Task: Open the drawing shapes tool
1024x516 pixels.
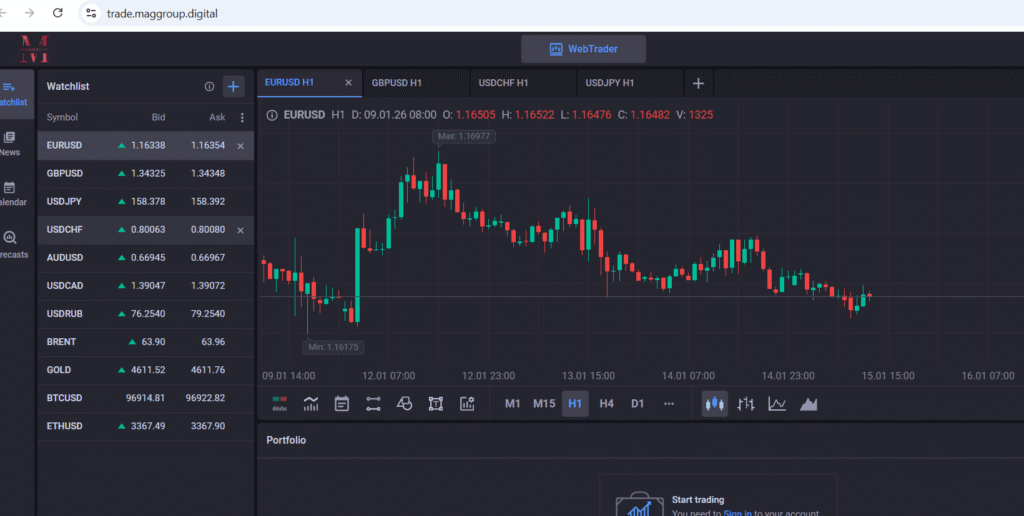Action: pos(404,404)
